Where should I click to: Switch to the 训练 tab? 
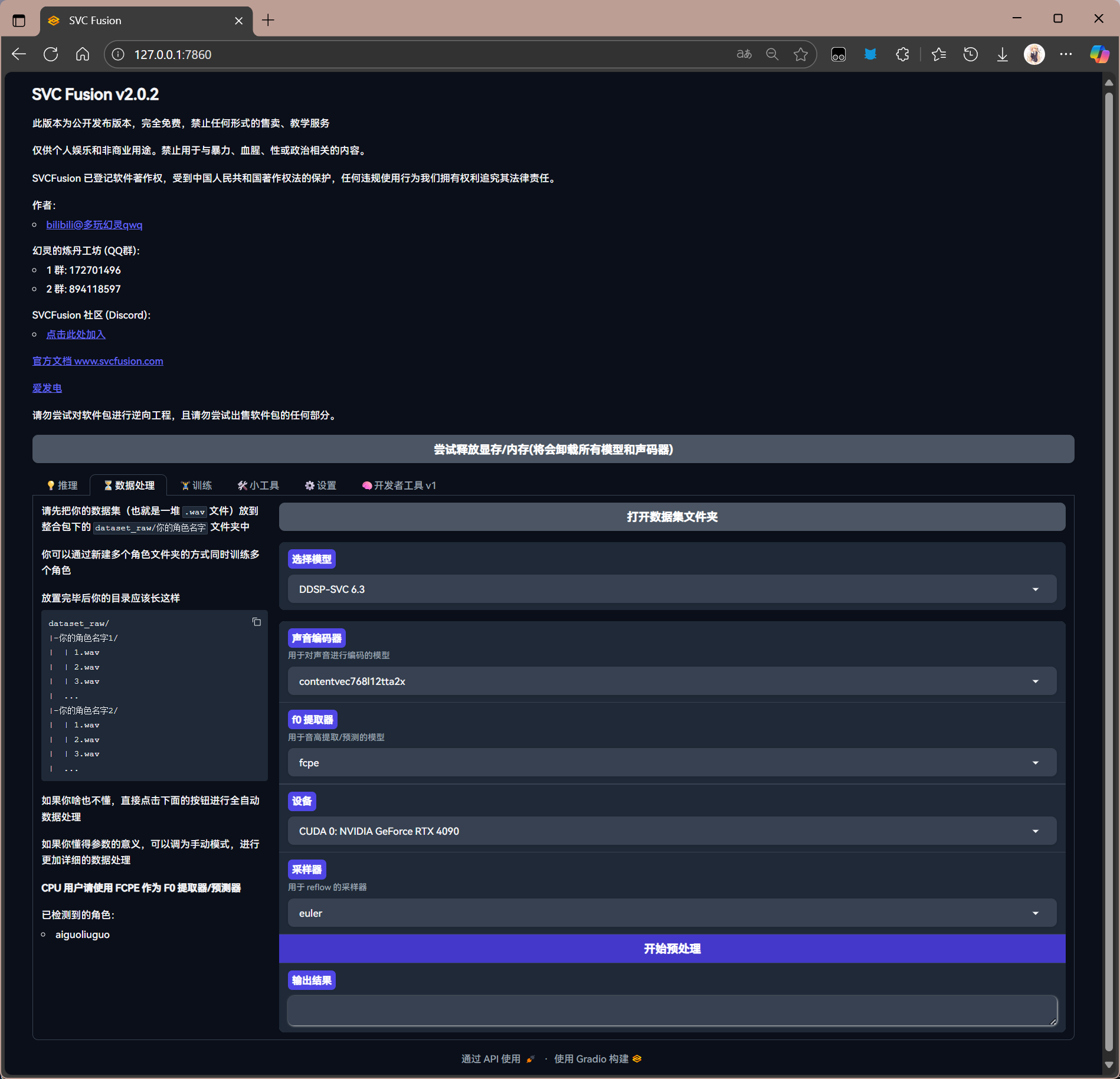[197, 485]
